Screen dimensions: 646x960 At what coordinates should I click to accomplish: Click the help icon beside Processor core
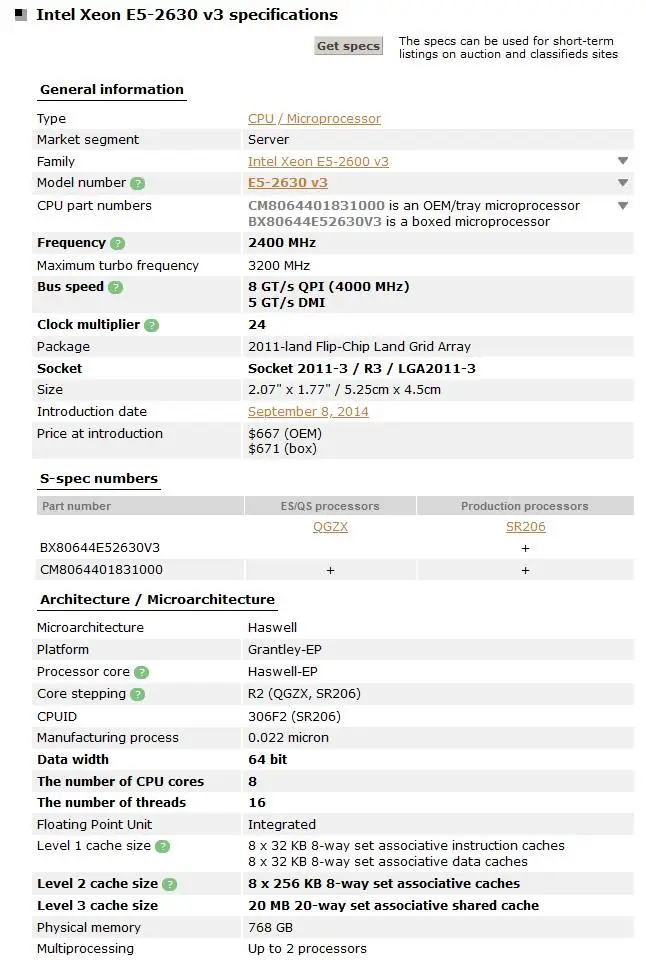pos(141,673)
